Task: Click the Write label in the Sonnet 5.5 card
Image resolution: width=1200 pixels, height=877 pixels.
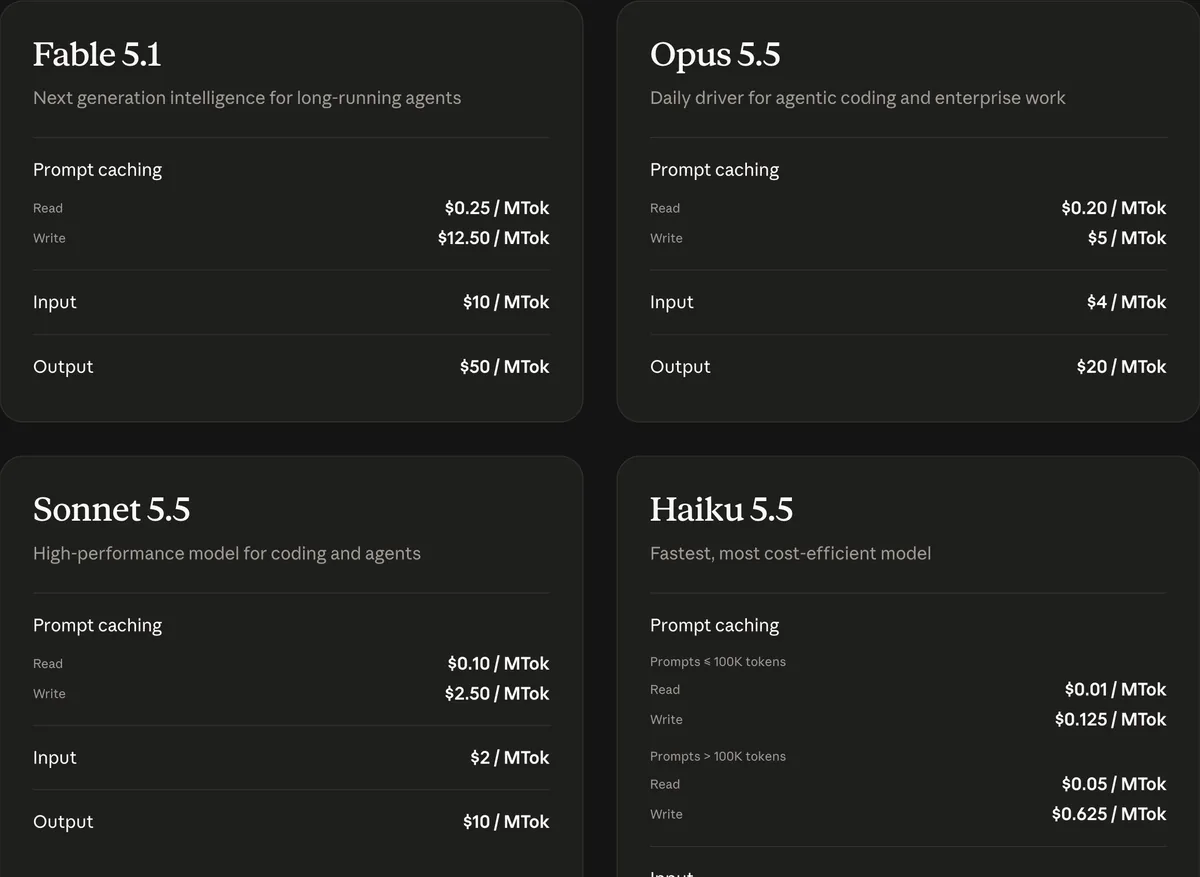Action: tap(49, 694)
